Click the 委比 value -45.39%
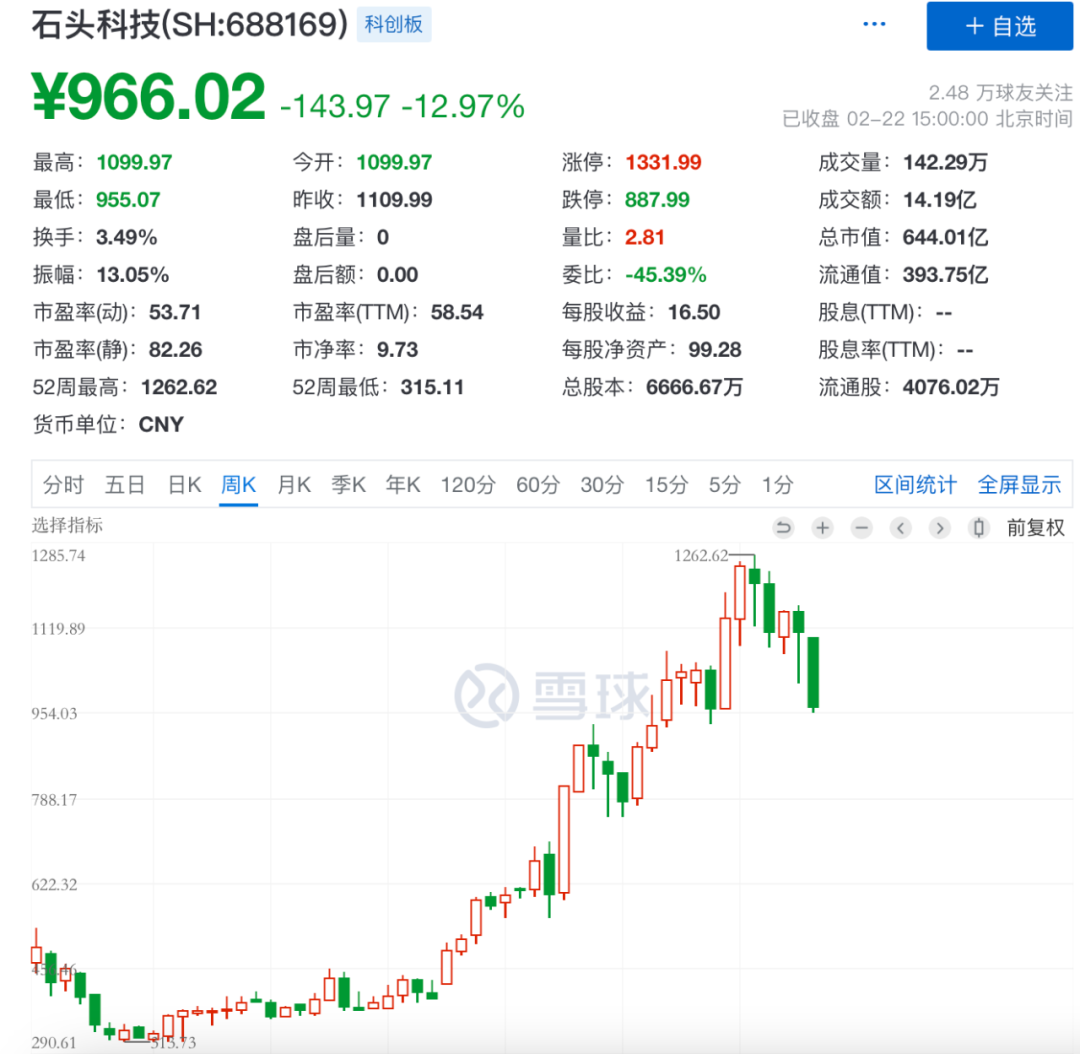Screen dimensions: 1080x1054 coord(666,275)
